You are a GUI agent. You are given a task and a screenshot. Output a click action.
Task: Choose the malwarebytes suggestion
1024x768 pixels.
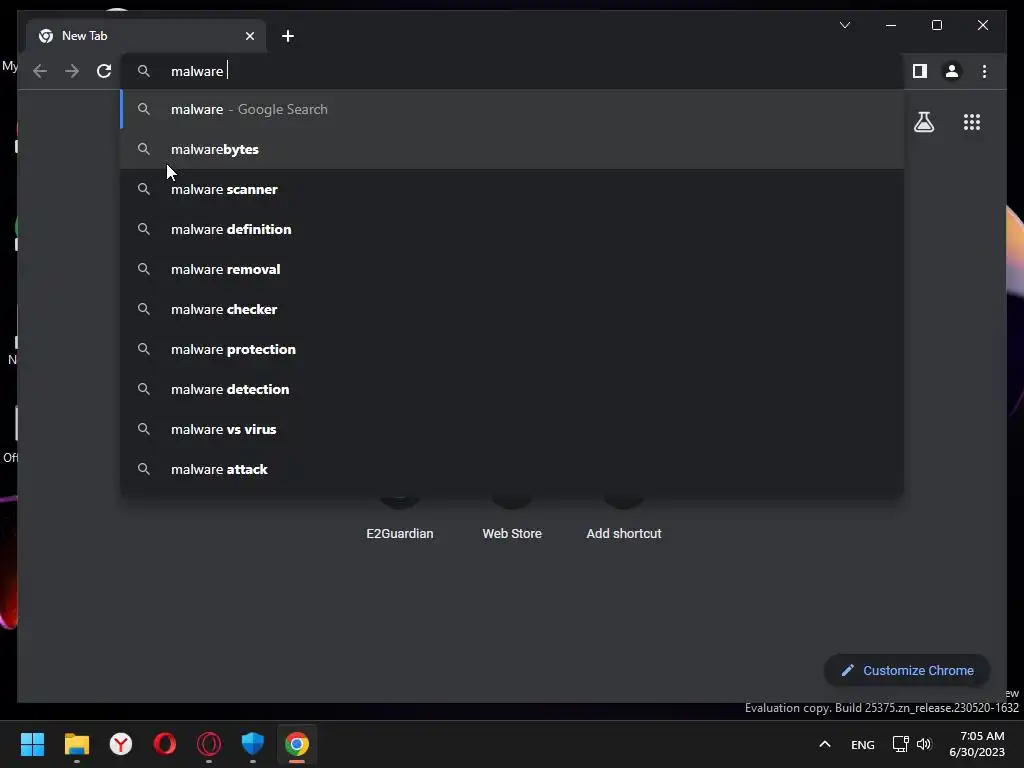pos(513,149)
